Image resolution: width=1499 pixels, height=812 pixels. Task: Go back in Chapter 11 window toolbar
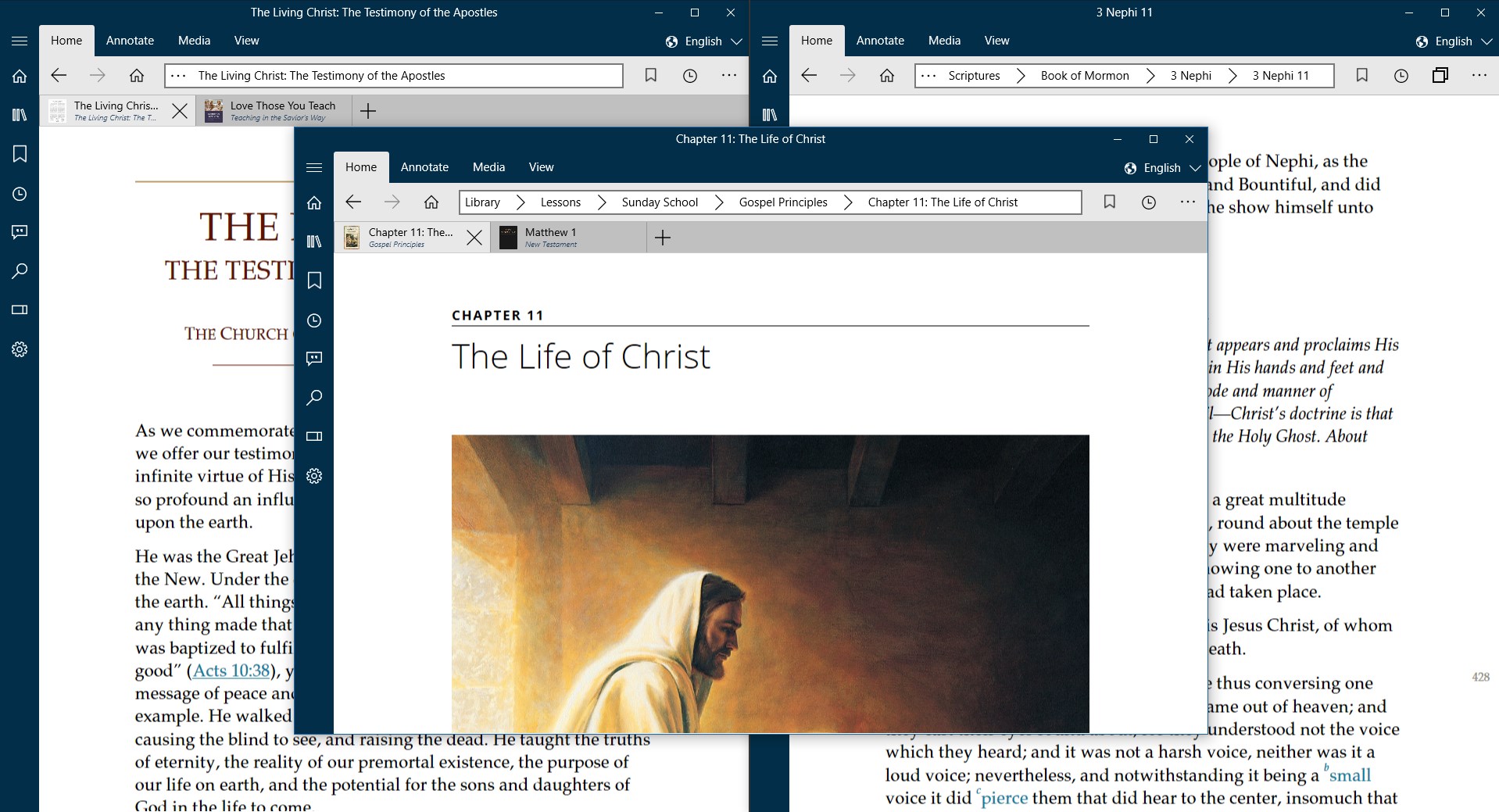(353, 202)
